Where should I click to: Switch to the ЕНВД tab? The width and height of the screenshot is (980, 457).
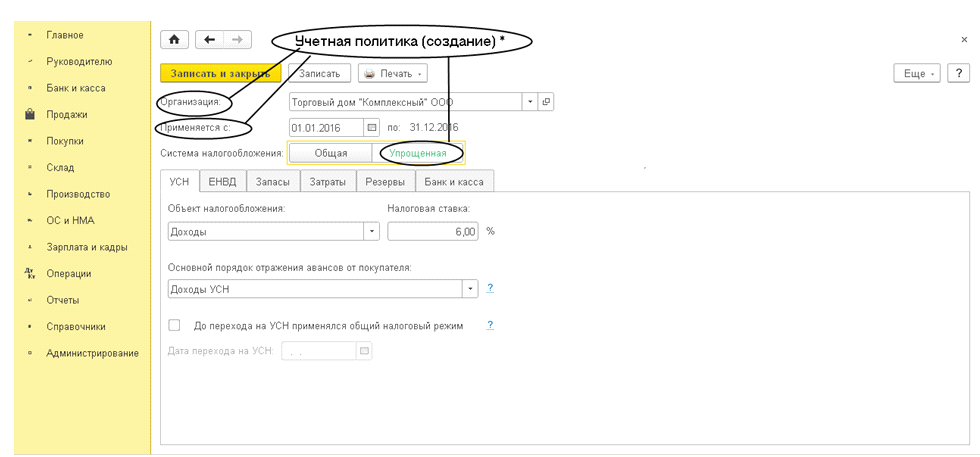point(221,181)
